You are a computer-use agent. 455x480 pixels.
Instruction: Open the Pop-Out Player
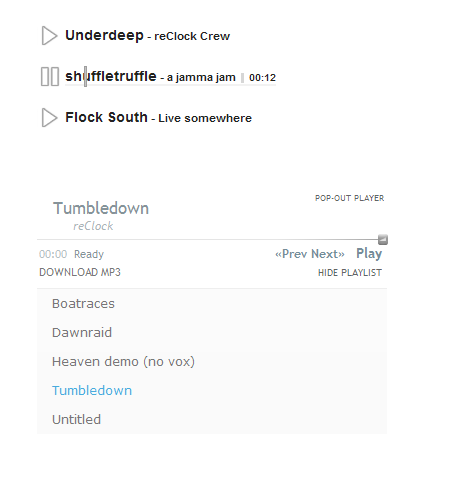349,198
